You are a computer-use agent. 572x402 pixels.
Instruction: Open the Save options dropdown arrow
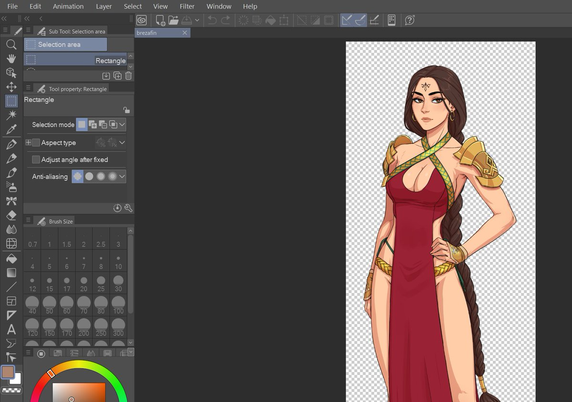[197, 20]
